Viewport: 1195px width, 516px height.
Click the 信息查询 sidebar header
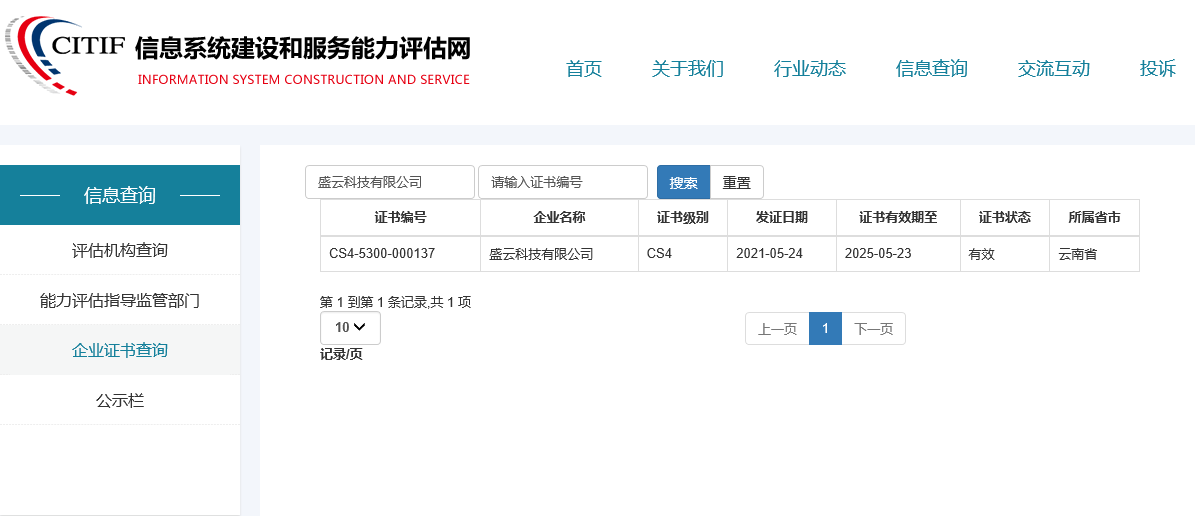(x=120, y=195)
